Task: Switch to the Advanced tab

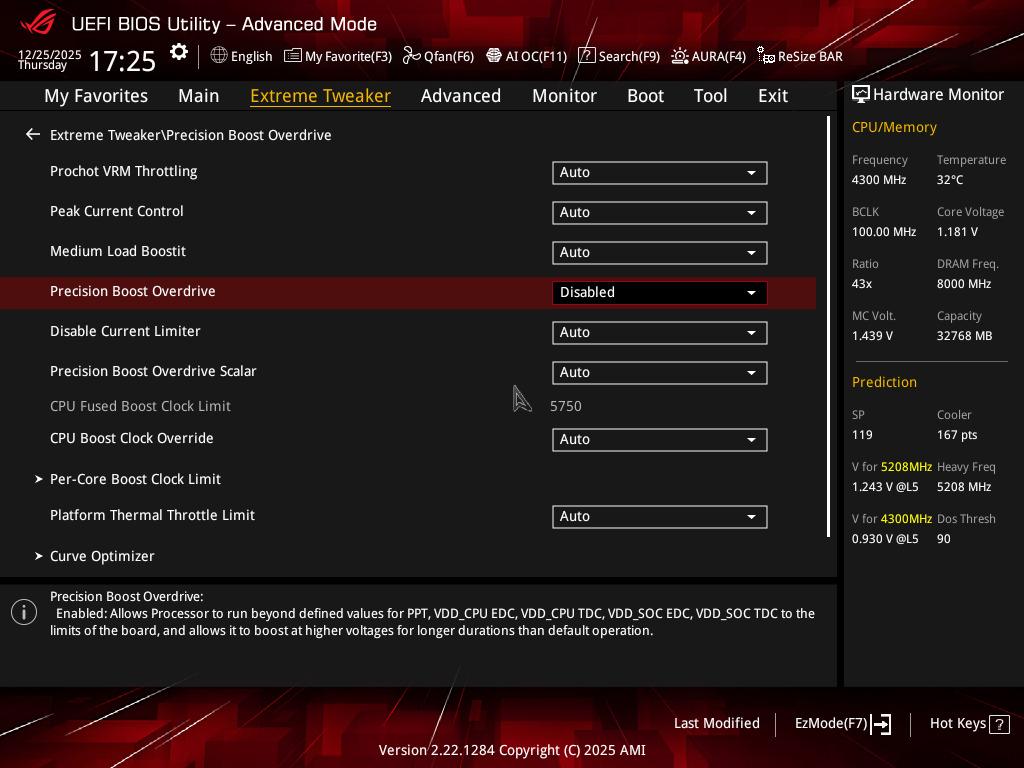Action: tap(460, 96)
